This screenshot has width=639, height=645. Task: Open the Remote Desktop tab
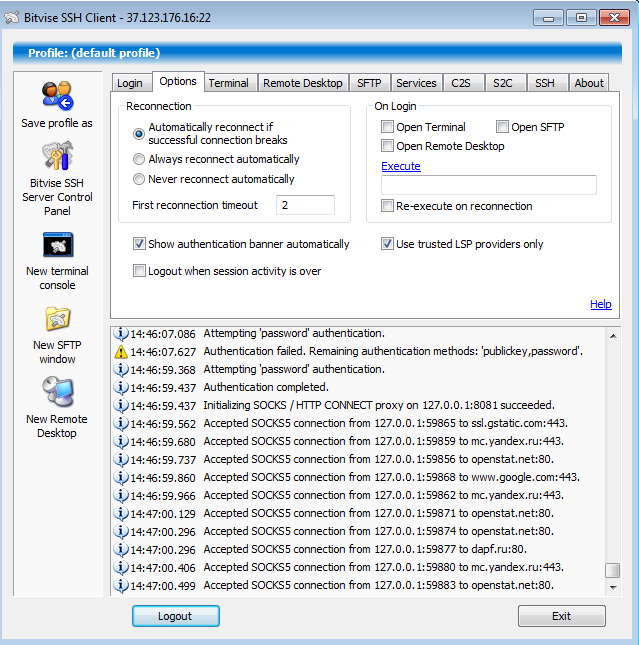[303, 83]
